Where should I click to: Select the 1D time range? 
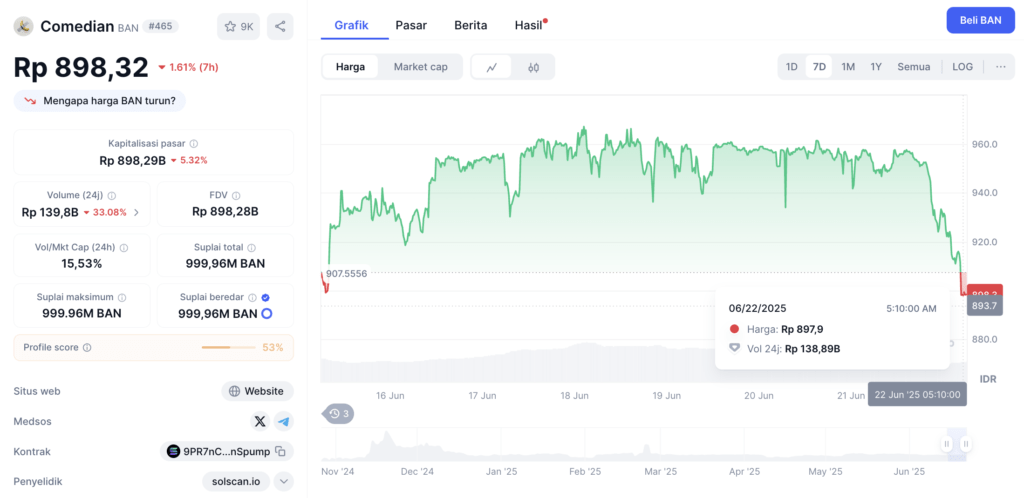792,67
